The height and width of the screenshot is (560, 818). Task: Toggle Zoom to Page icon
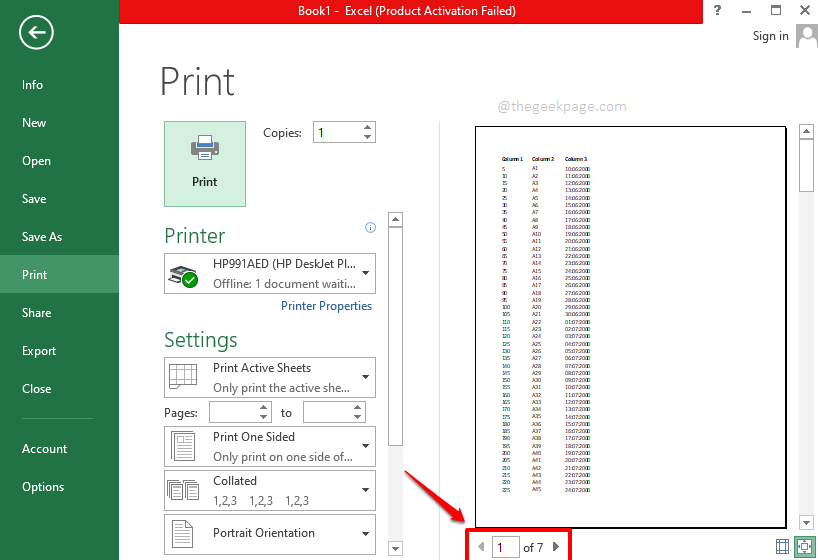(804, 546)
